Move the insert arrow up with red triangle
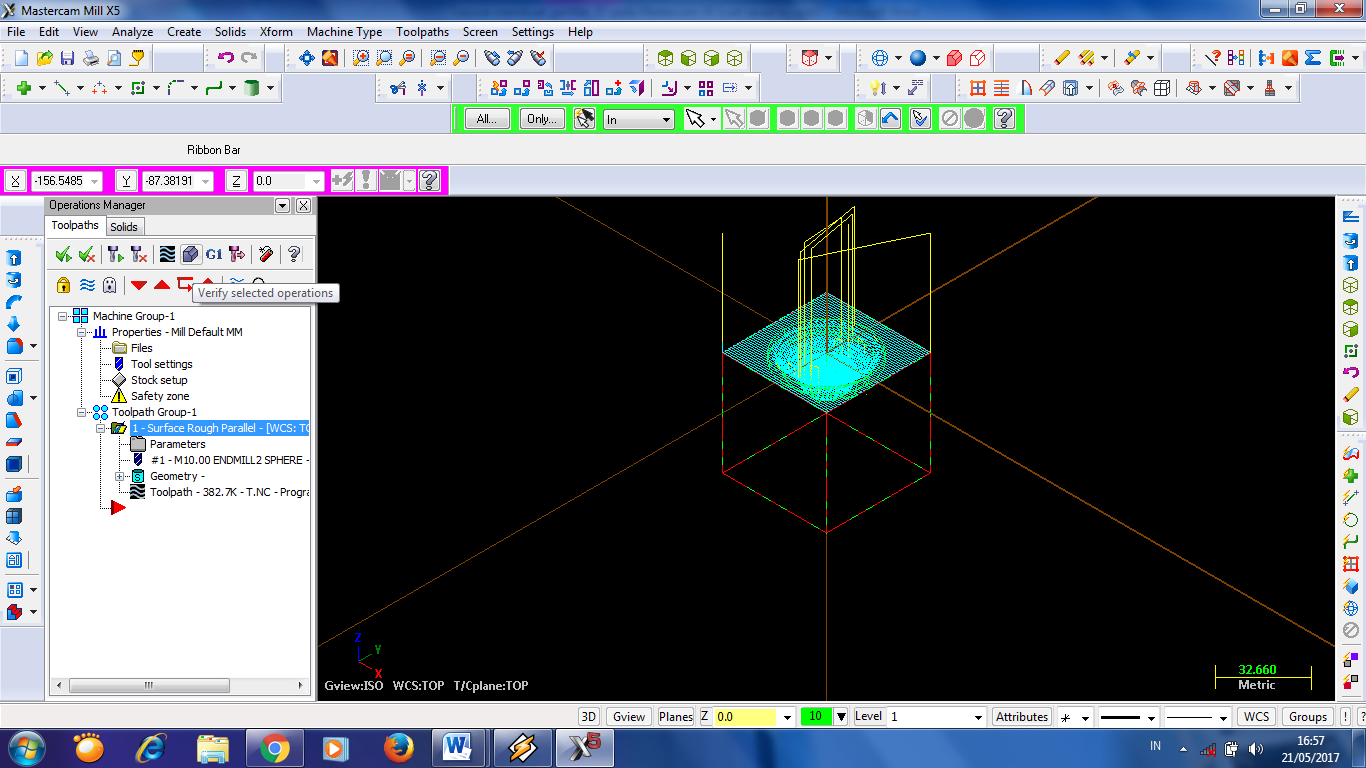The width and height of the screenshot is (1366, 768). [x=162, y=285]
